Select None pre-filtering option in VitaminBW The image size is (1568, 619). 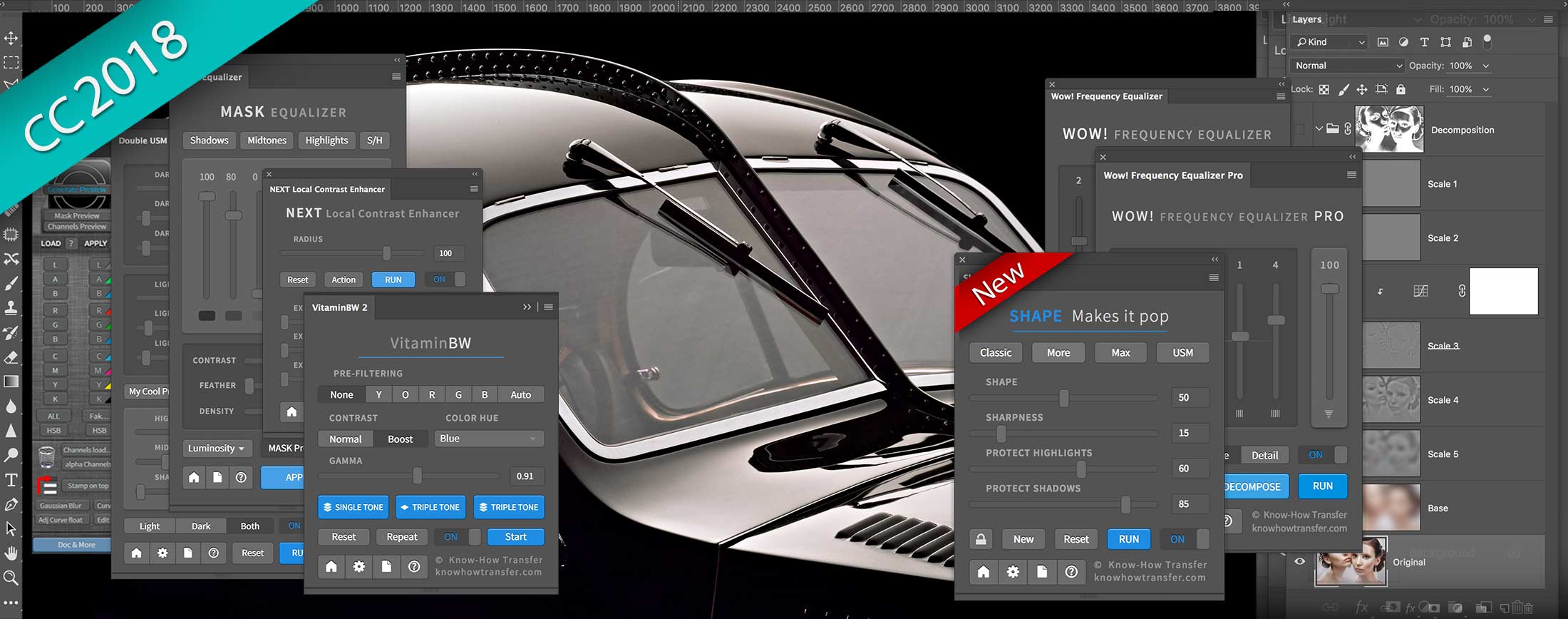(341, 394)
